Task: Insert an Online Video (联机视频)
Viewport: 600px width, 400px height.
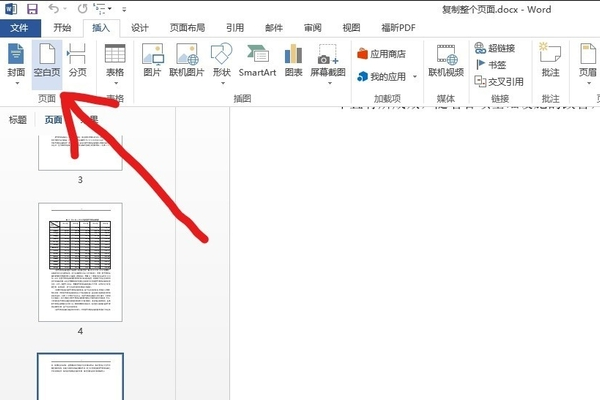Action: click(446, 62)
